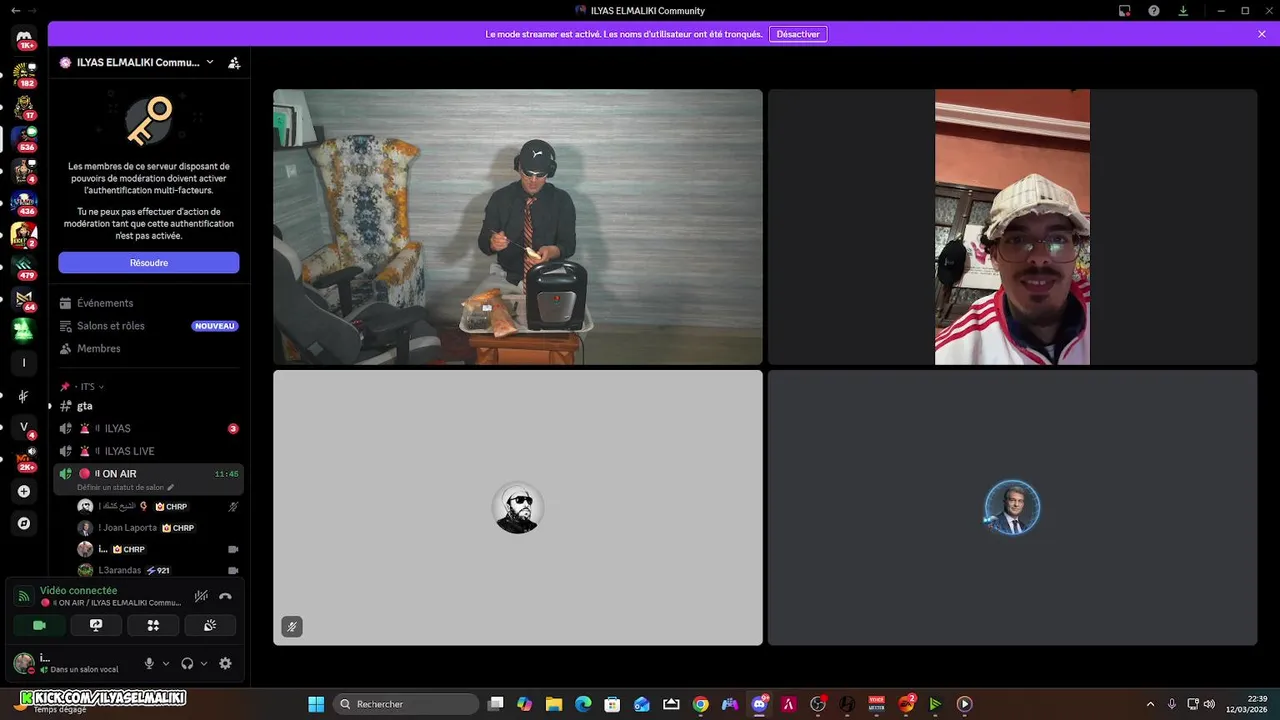Toggle camera on/off in voice panel

click(x=39, y=625)
